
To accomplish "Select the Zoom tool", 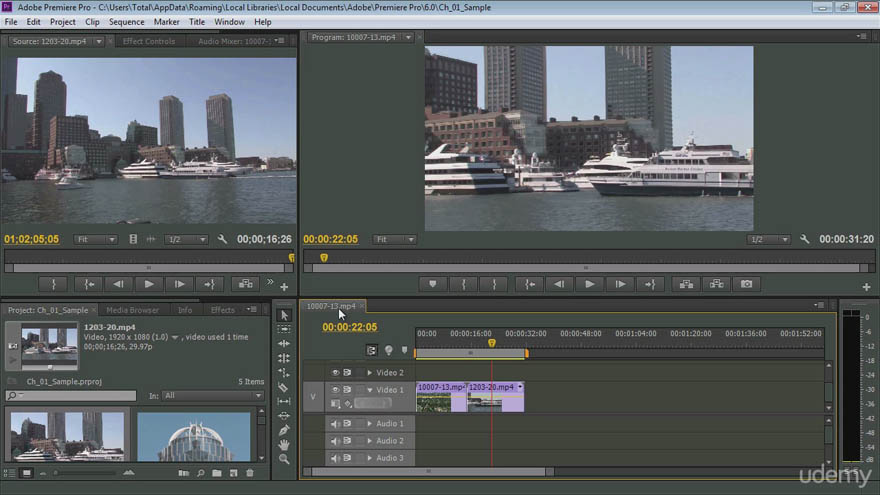I will click(x=284, y=459).
